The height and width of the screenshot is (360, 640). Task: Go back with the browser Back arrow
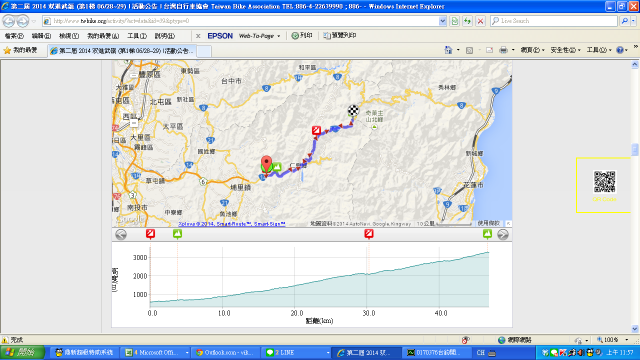click(x=9, y=21)
